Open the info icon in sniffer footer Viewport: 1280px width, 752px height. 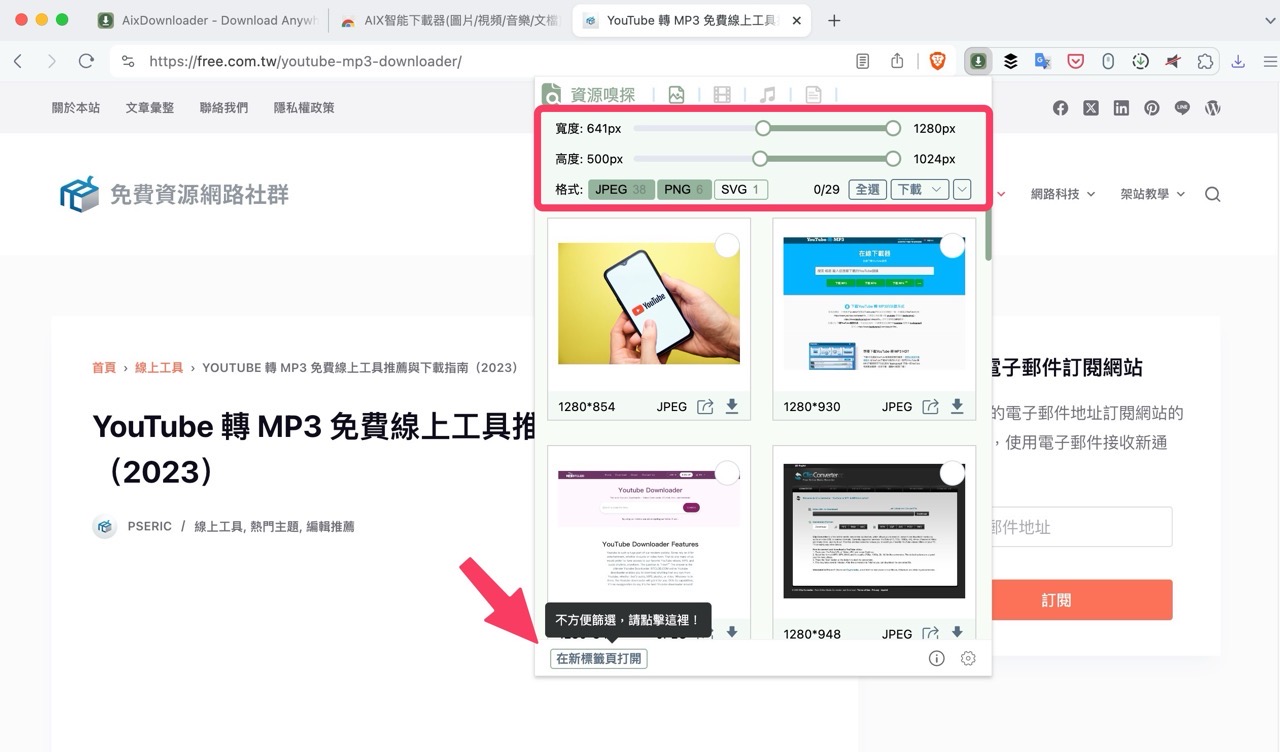(x=936, y=658)
